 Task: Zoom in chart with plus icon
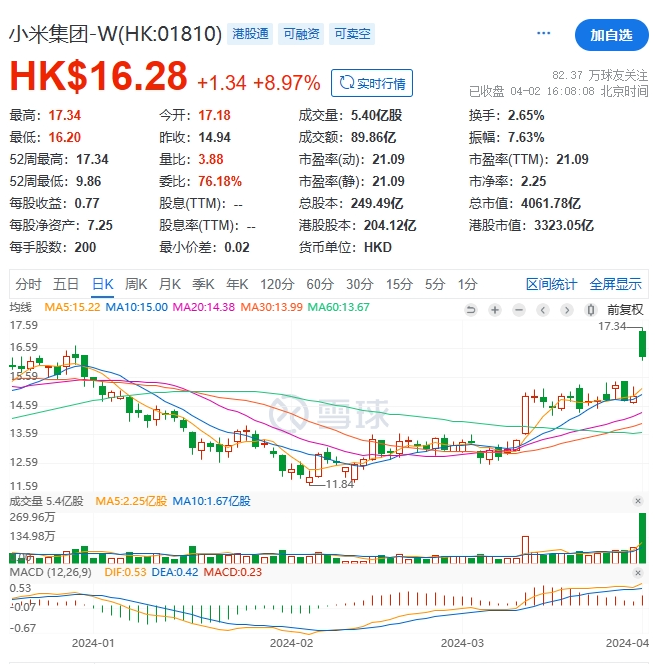(x=495, y=310)
